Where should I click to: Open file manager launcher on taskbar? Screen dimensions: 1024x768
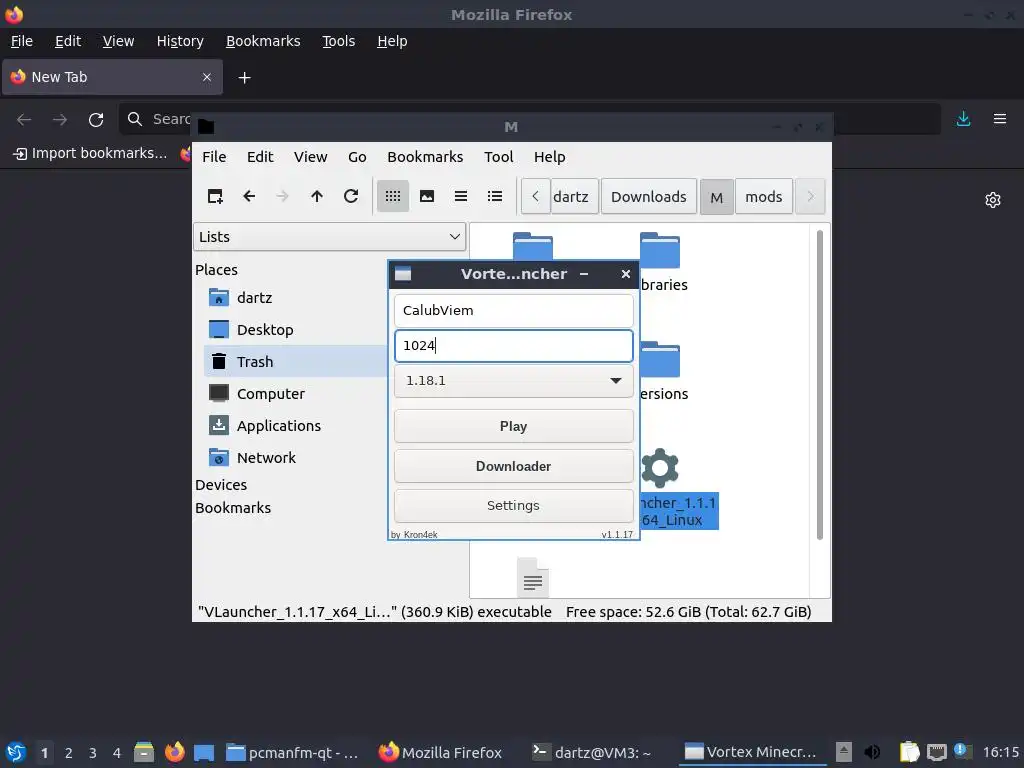[x=144, y=752]
